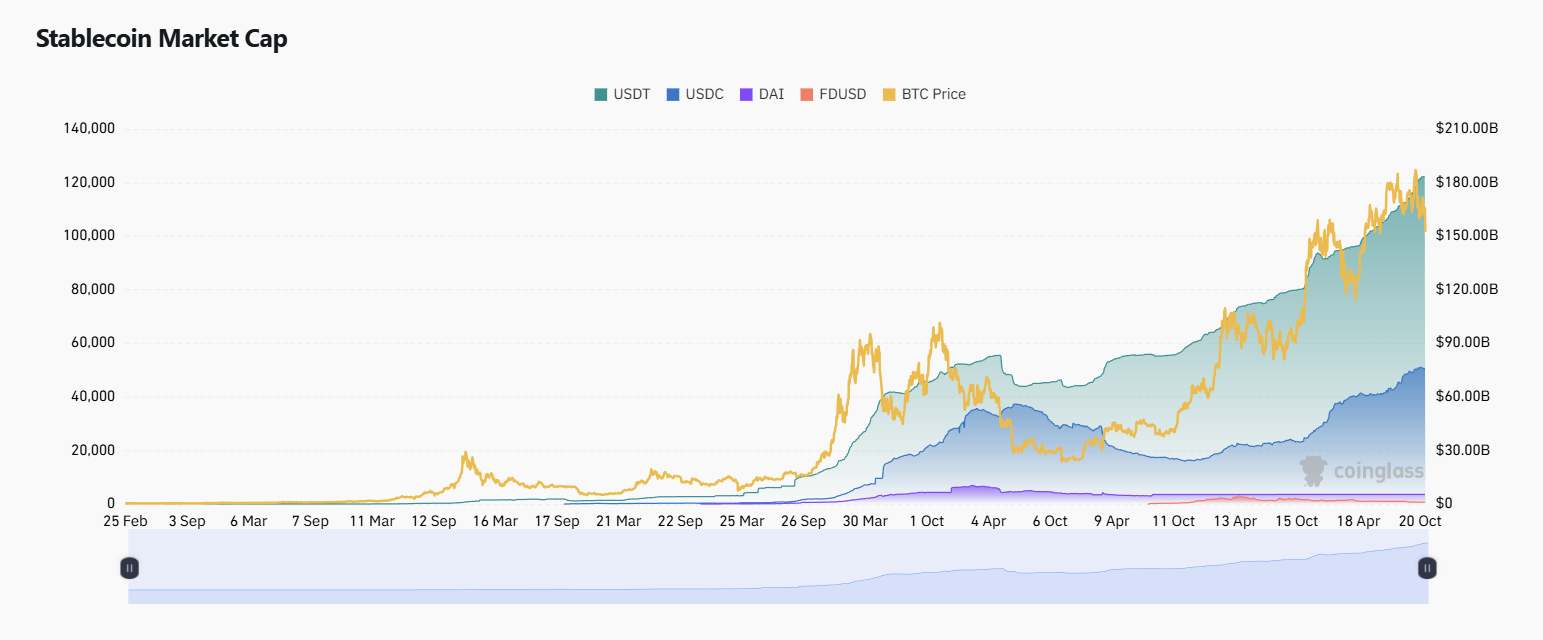This screenshot has height=640, width=1543.
Task: Click the 17 Sep date label
Action: pyautogui.click(x=557, y=521)
